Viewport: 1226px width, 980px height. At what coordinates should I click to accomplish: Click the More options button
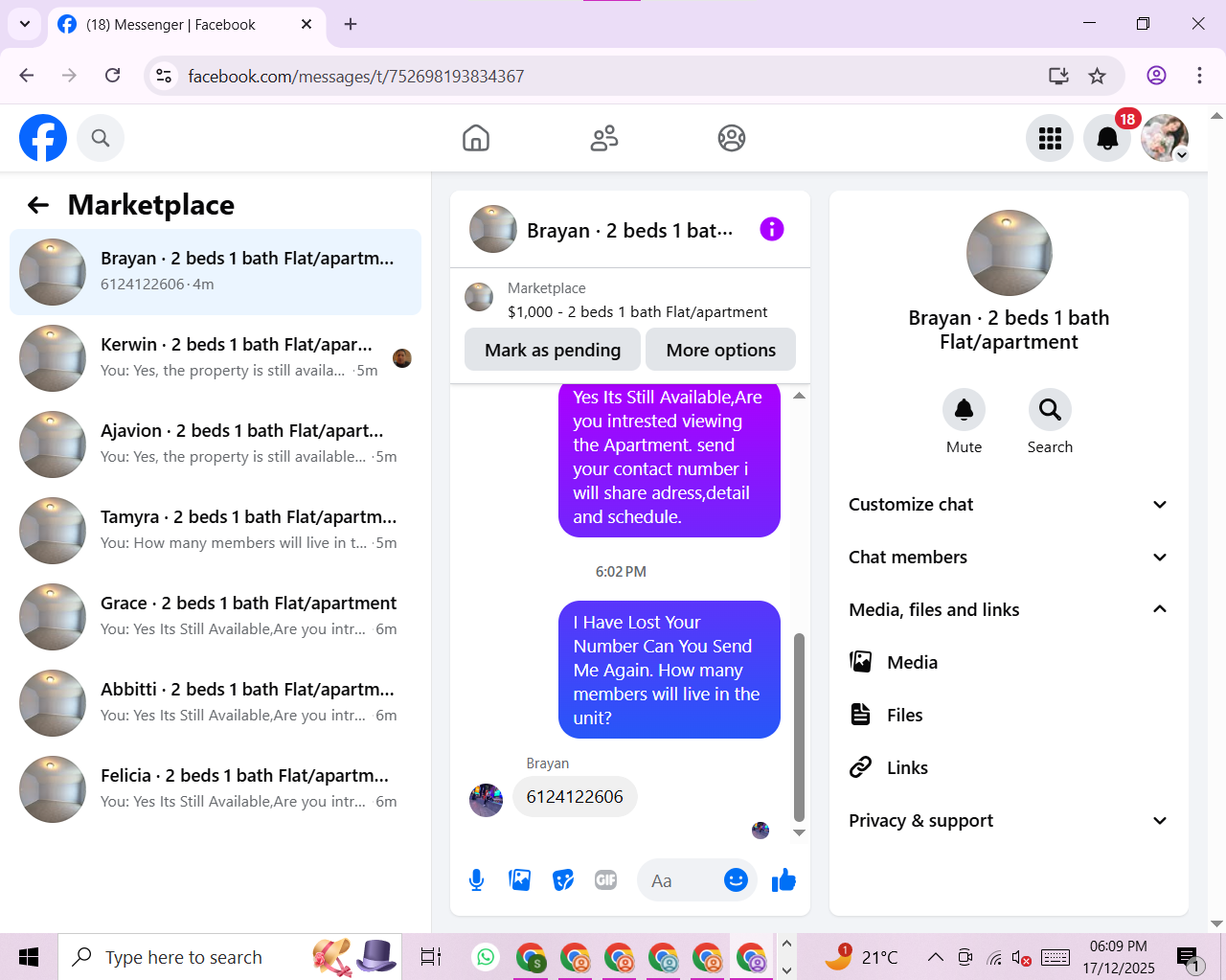click(x=721, y=350)
